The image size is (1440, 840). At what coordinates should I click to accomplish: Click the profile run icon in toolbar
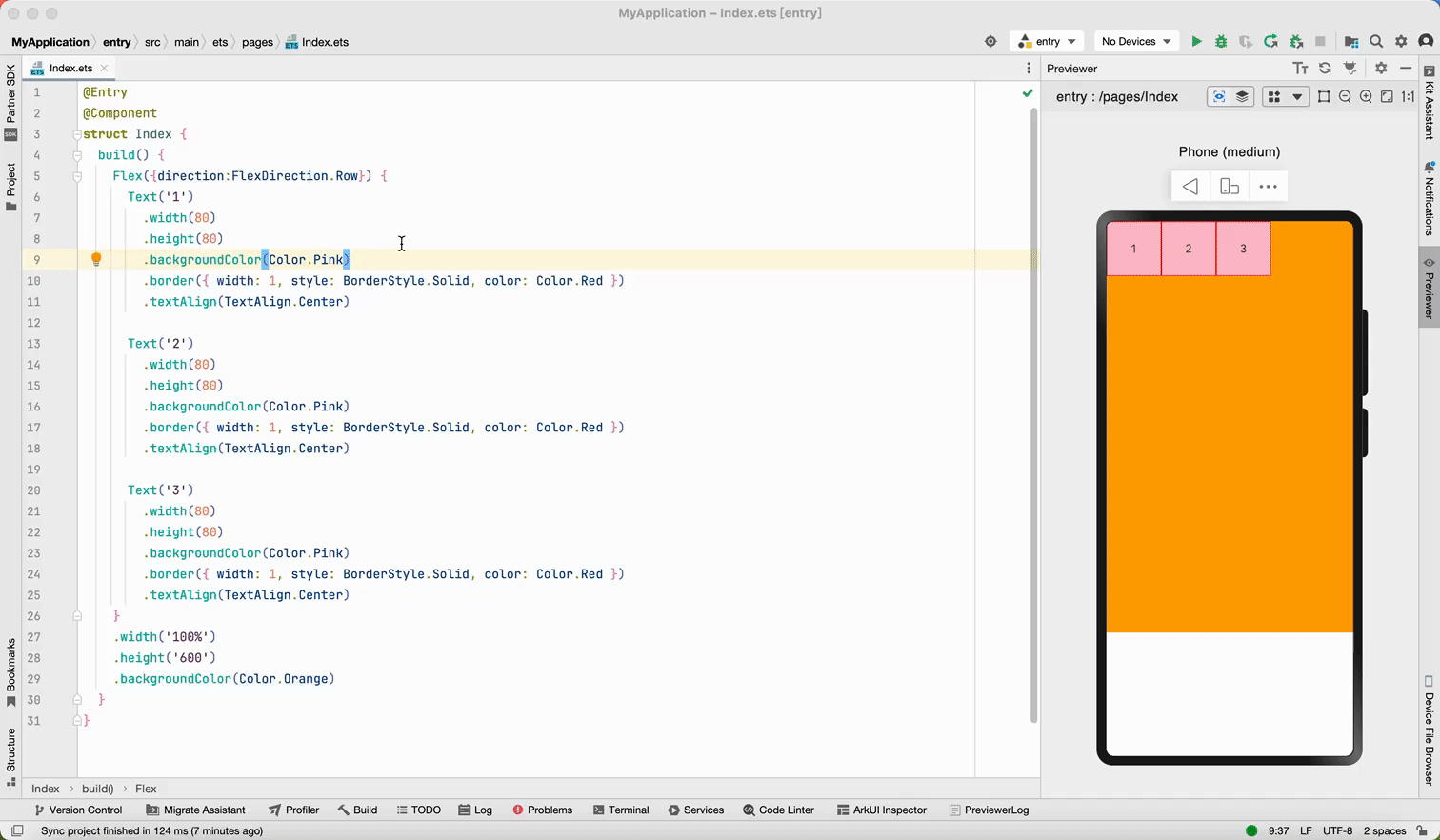[1246, 42]
